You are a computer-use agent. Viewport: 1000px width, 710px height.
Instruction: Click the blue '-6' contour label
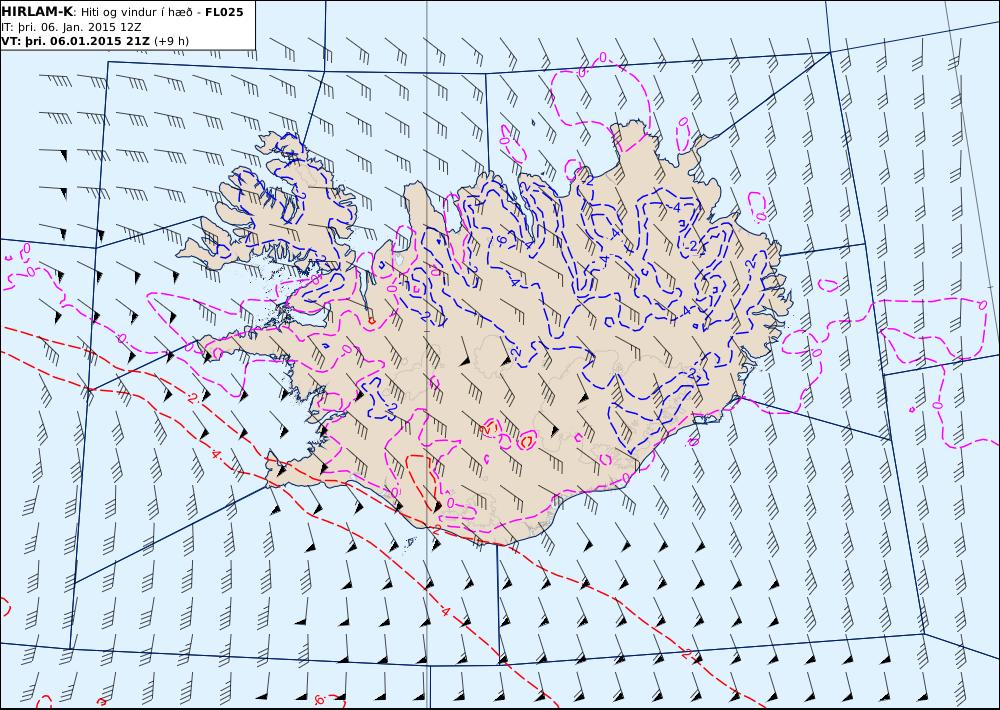click(x=501, y=240)
